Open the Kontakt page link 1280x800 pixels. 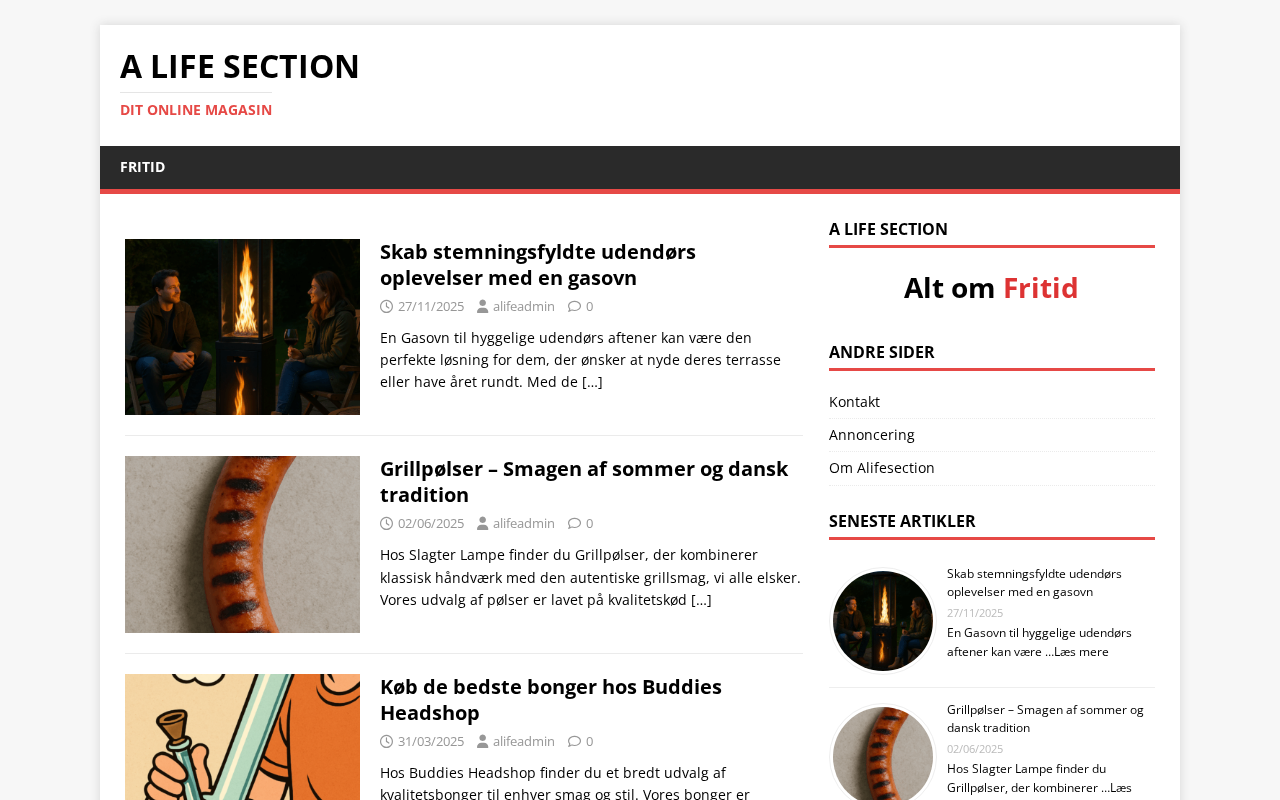[x=854, y=402]
